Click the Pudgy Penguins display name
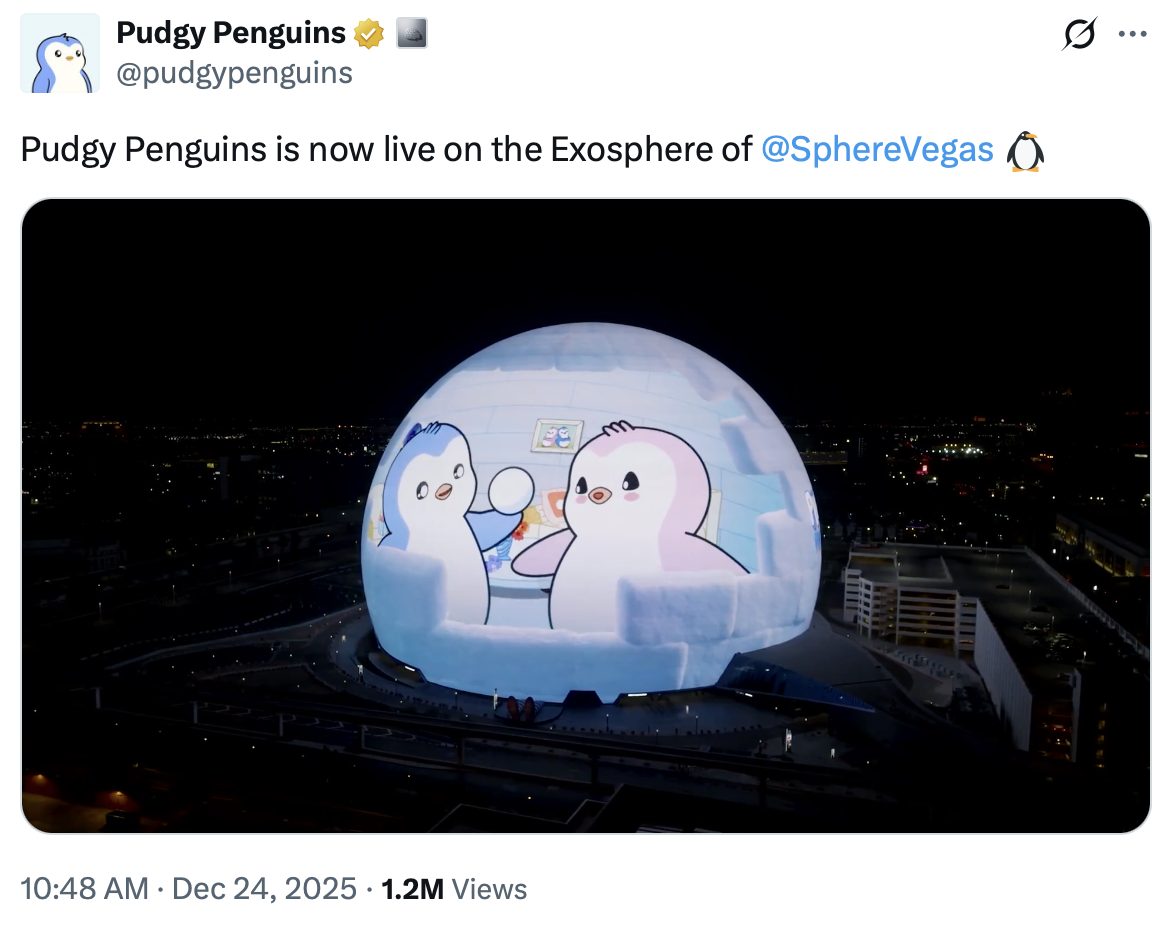 (232, 31)
